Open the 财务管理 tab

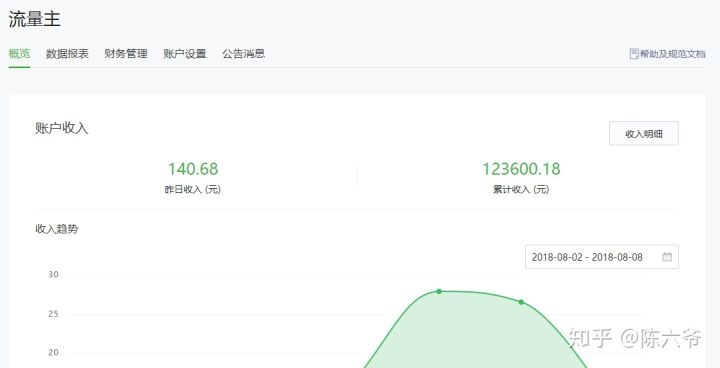(126, 54)
